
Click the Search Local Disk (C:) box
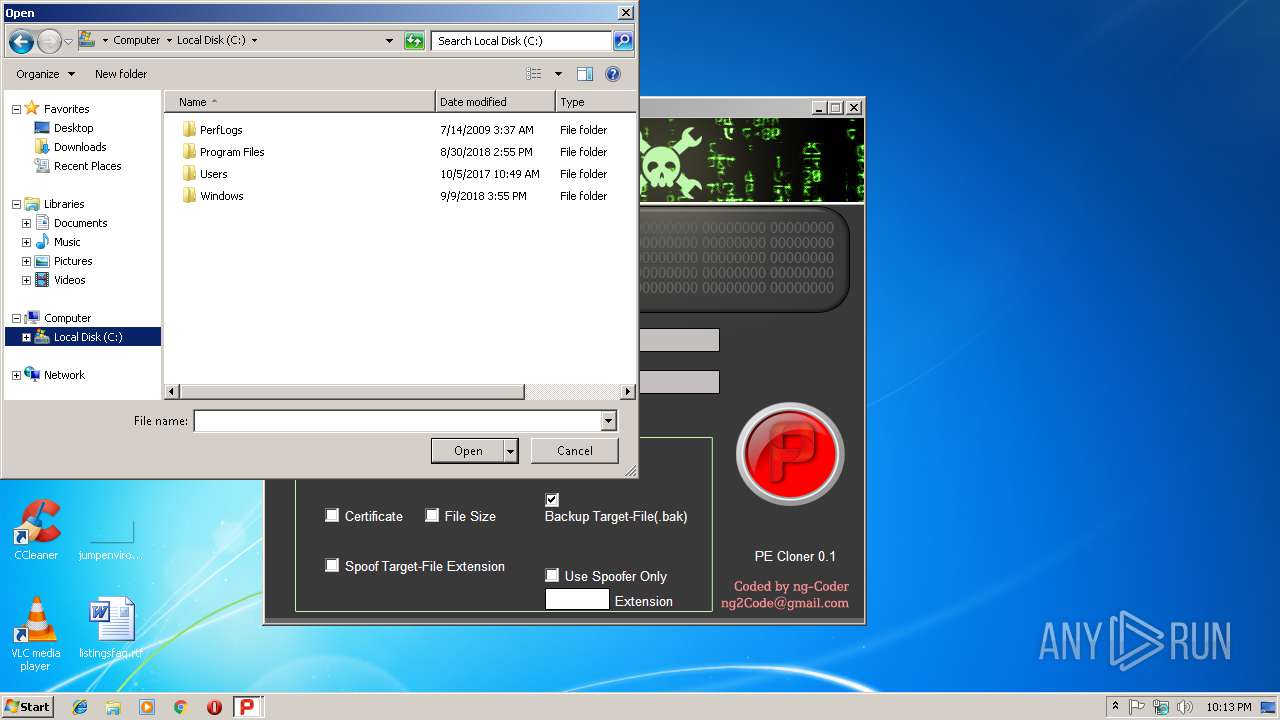pyautogui.click(x=521, y=41)
